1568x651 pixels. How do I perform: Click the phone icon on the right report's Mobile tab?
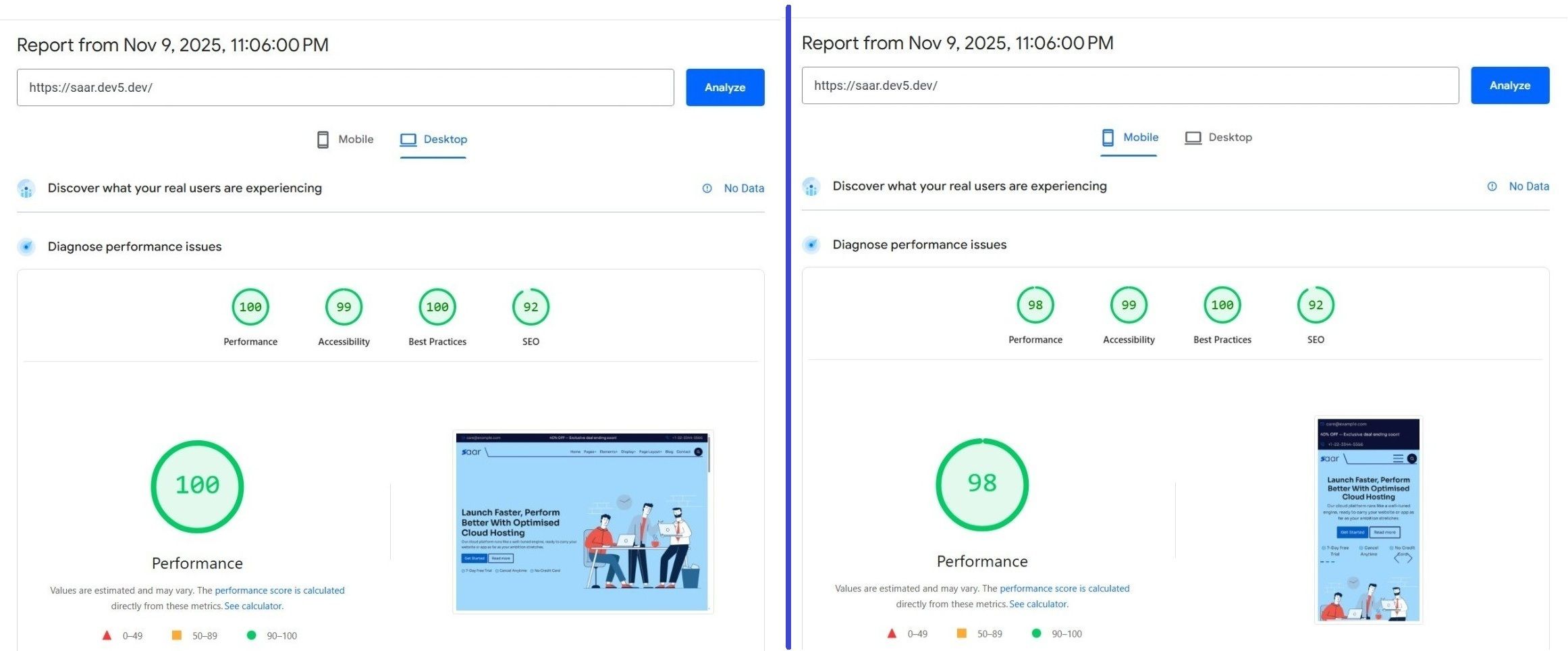click(1108, 138)
